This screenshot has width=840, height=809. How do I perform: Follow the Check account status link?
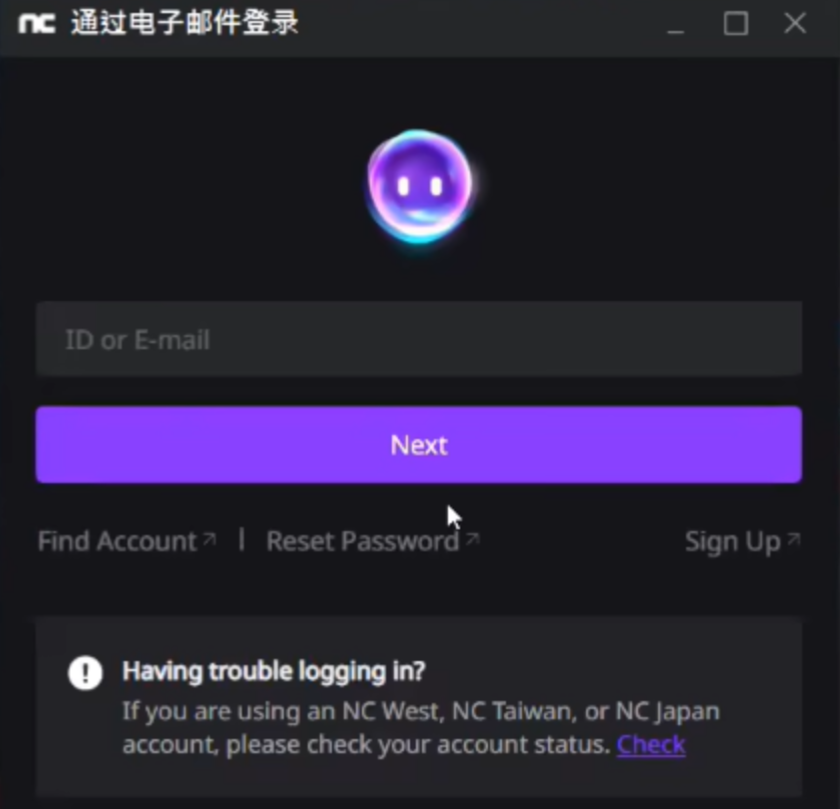(x=651, y=745)
